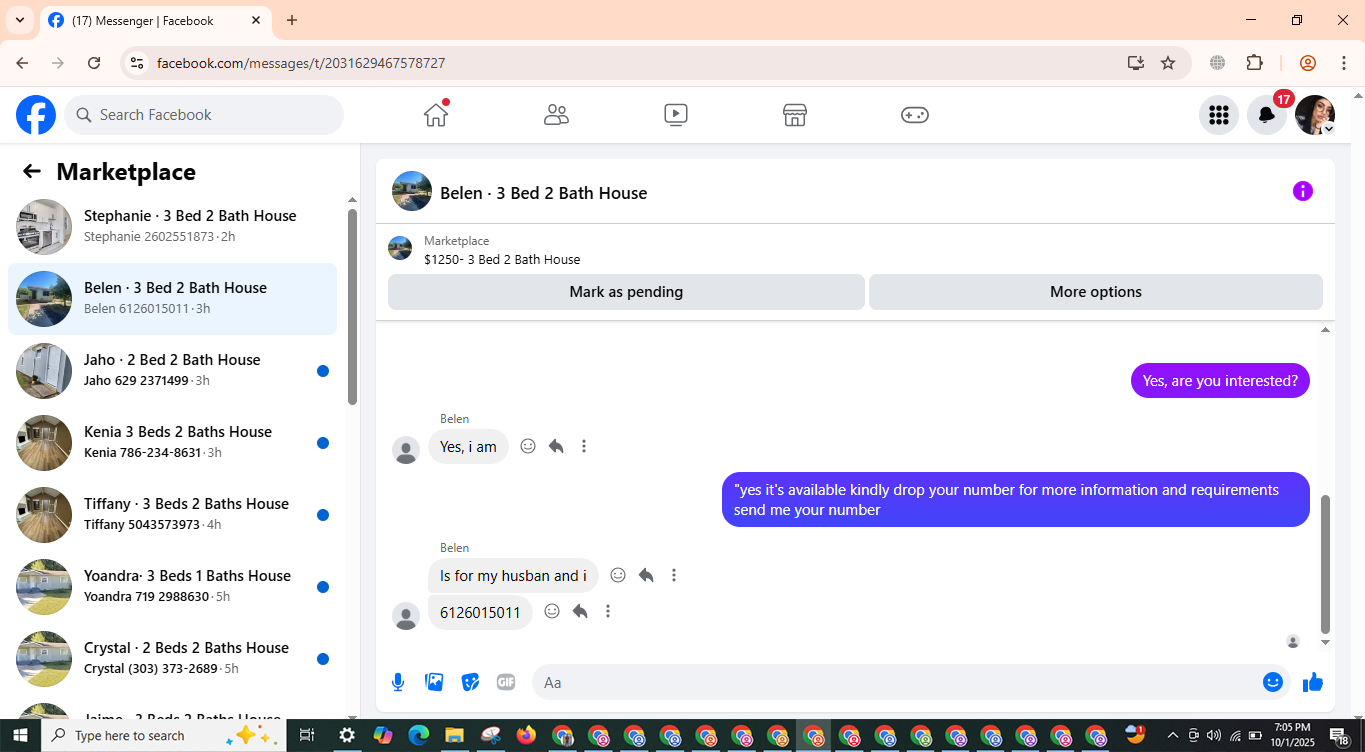The image size is (1365, 752).
Task: Choose a sticker from the sticker icon
Action: (470, 682)
